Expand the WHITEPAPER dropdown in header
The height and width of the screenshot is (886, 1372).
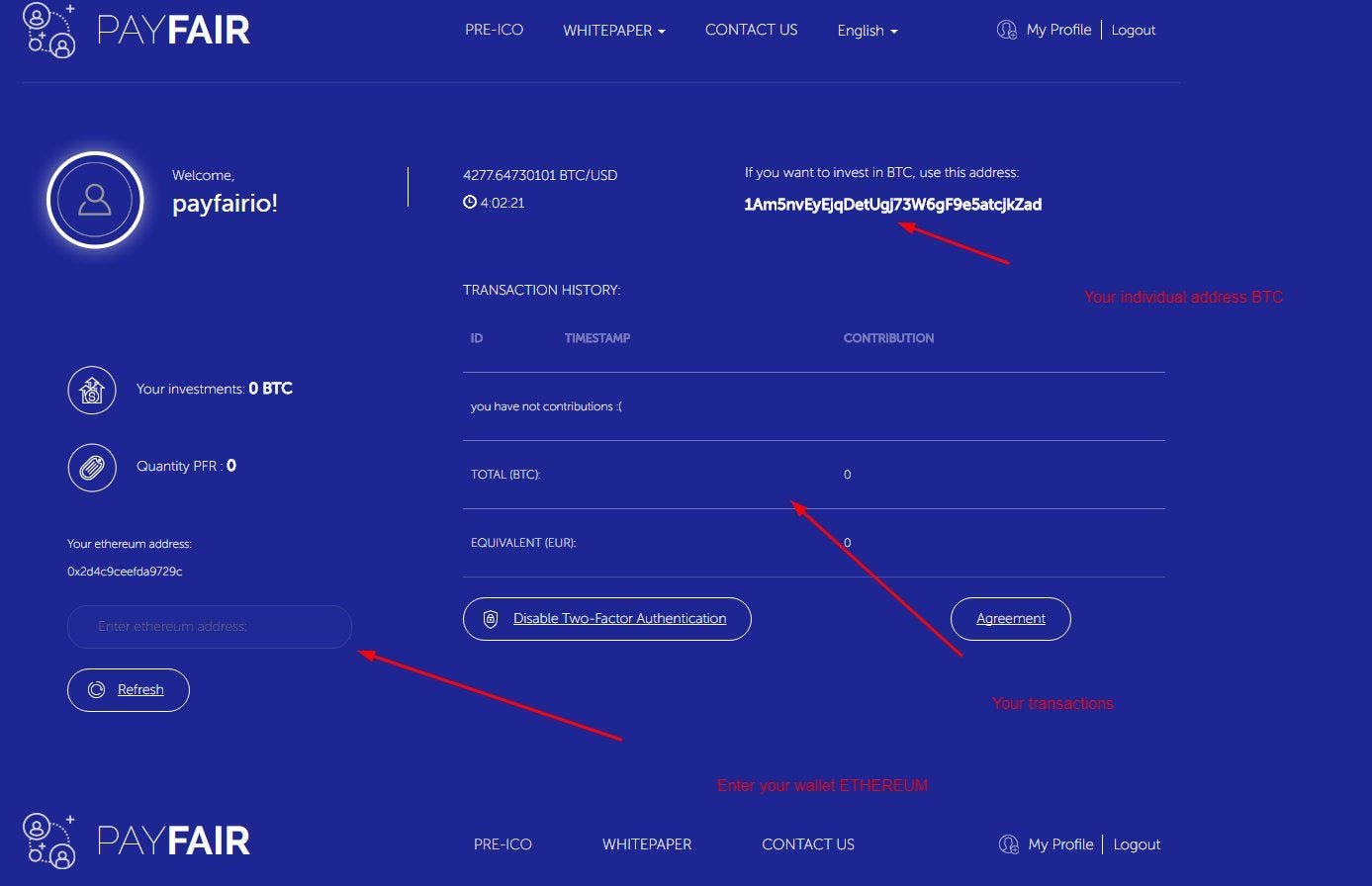pos(614,31)
